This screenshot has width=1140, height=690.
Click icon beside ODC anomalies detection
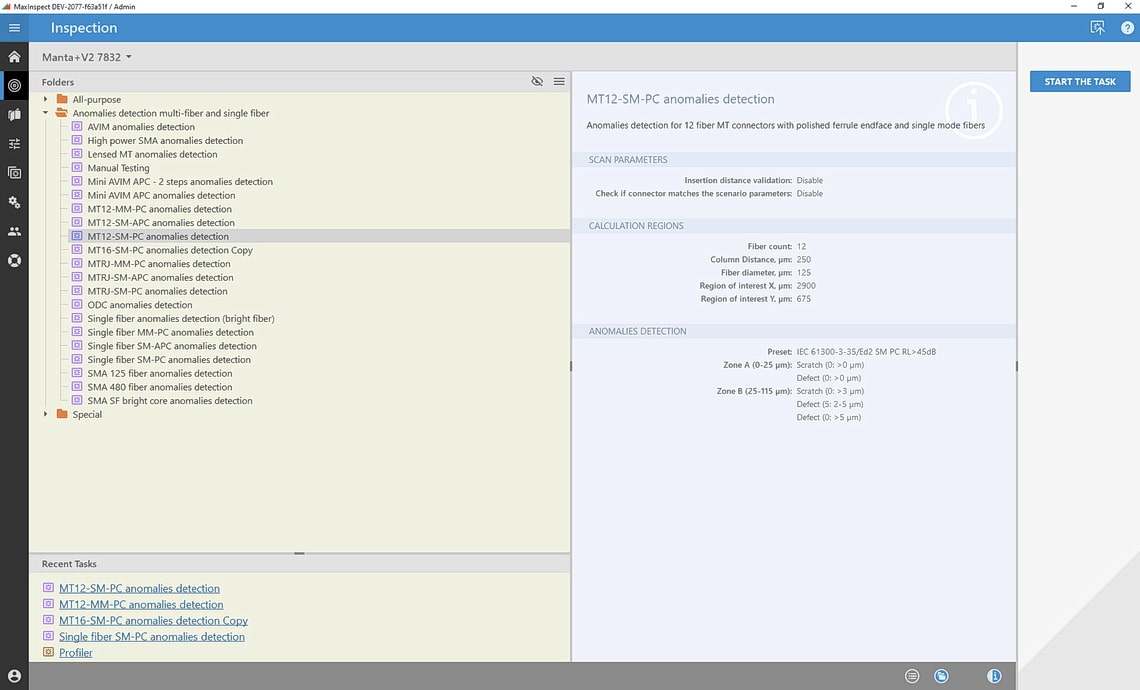pyautogui.click(x=77, y=305)
